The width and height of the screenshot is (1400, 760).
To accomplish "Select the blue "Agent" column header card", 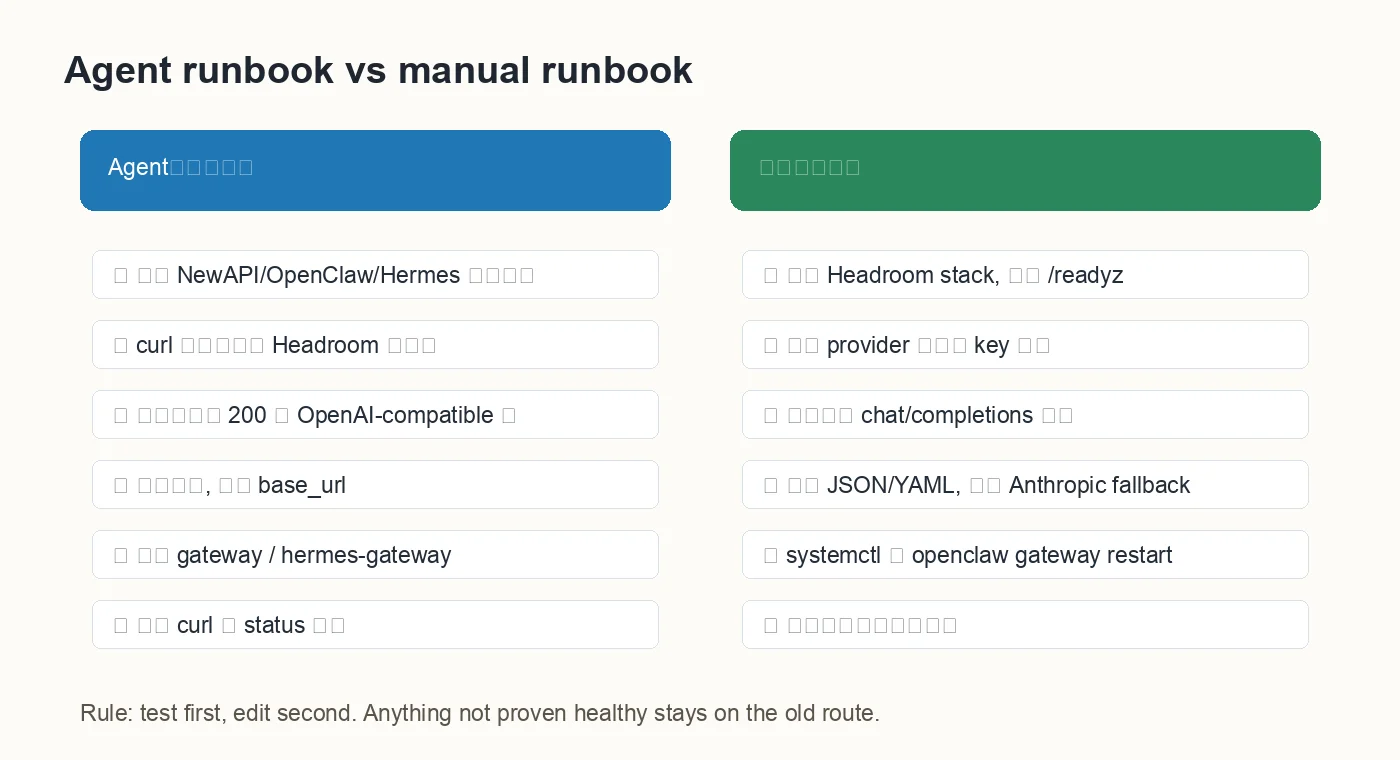I will (375, 170).
